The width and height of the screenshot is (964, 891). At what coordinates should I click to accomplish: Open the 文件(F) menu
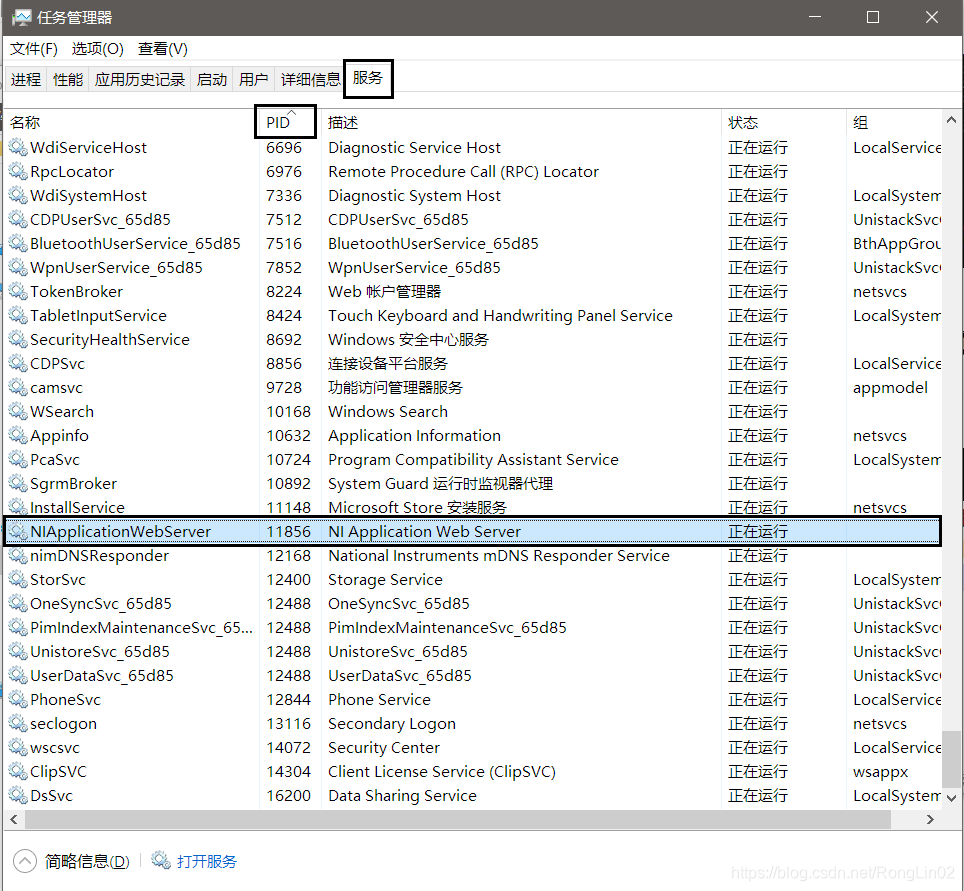tap(34, 49)
